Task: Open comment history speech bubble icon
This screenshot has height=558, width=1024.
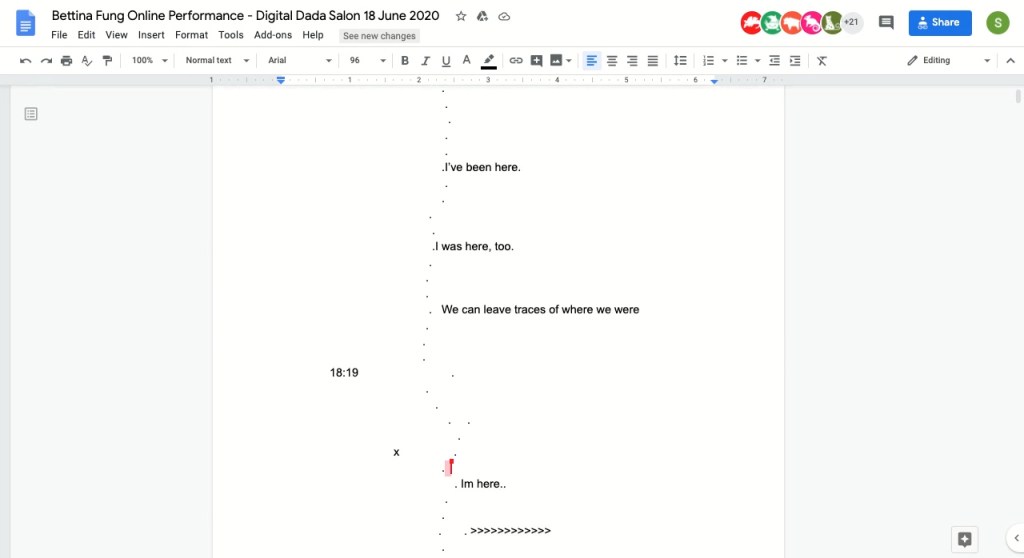Action: click(x=885, y=22)
